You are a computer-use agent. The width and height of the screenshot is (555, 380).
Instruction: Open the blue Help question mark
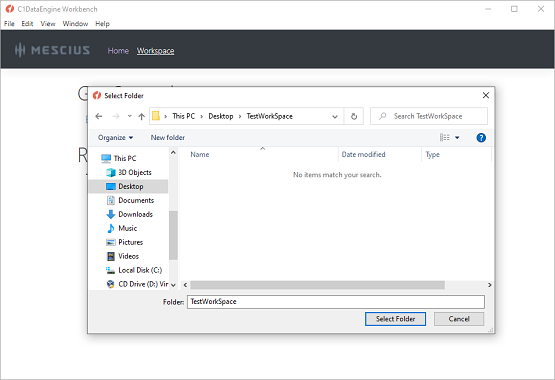481,138
